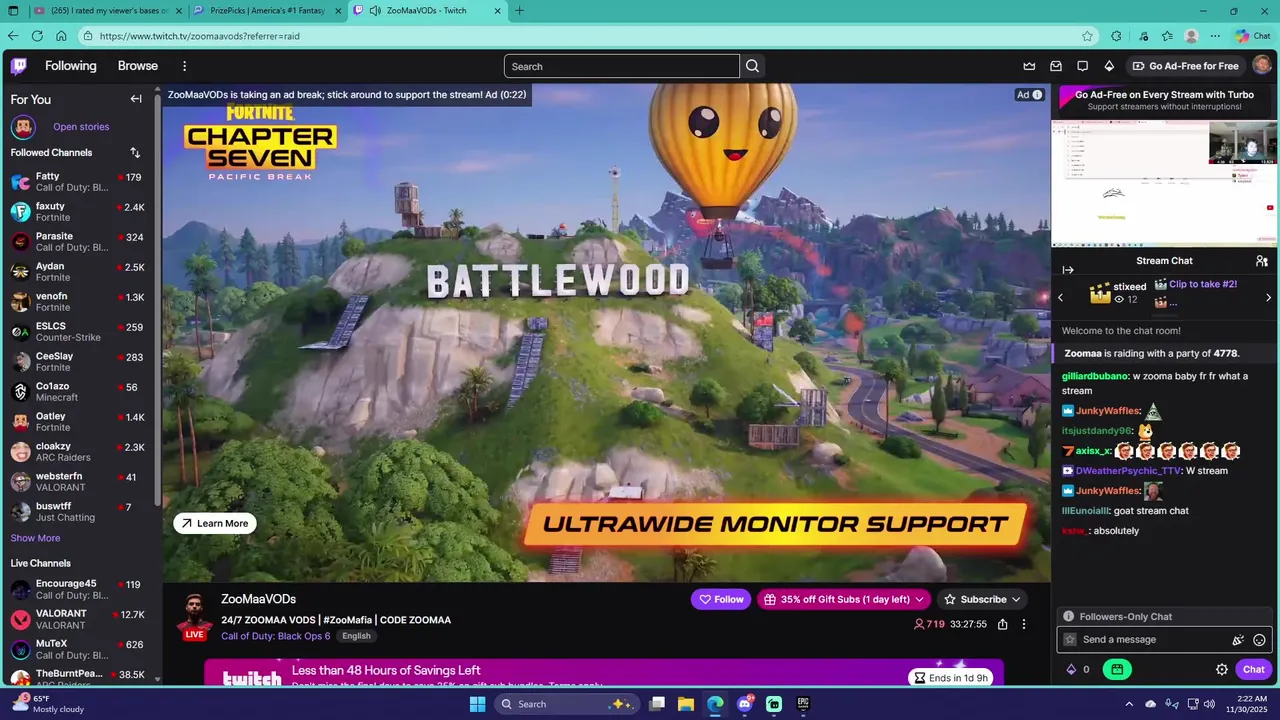1280x720 pixels.
Task: Click Go Ad-Free for Free button
Action: [x=1185, y=66]
